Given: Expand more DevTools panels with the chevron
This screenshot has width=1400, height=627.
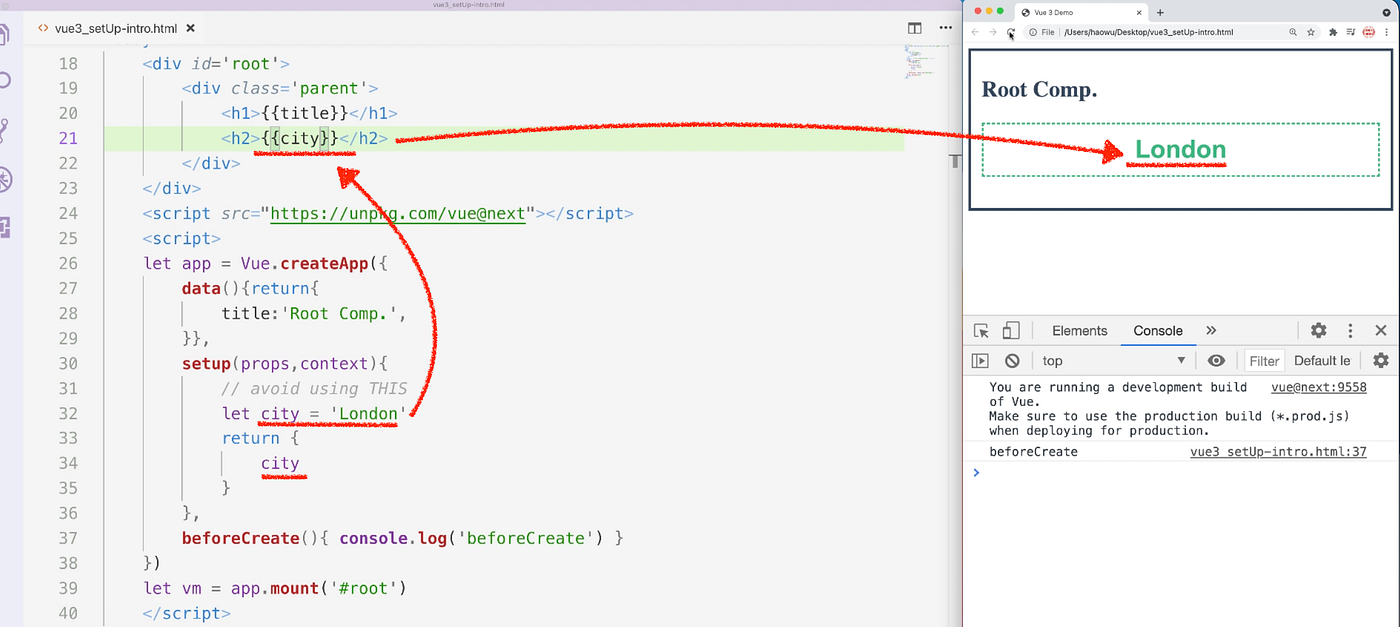Looking at the screenshot, I should pyautogui.click(x=1211, y=330).
